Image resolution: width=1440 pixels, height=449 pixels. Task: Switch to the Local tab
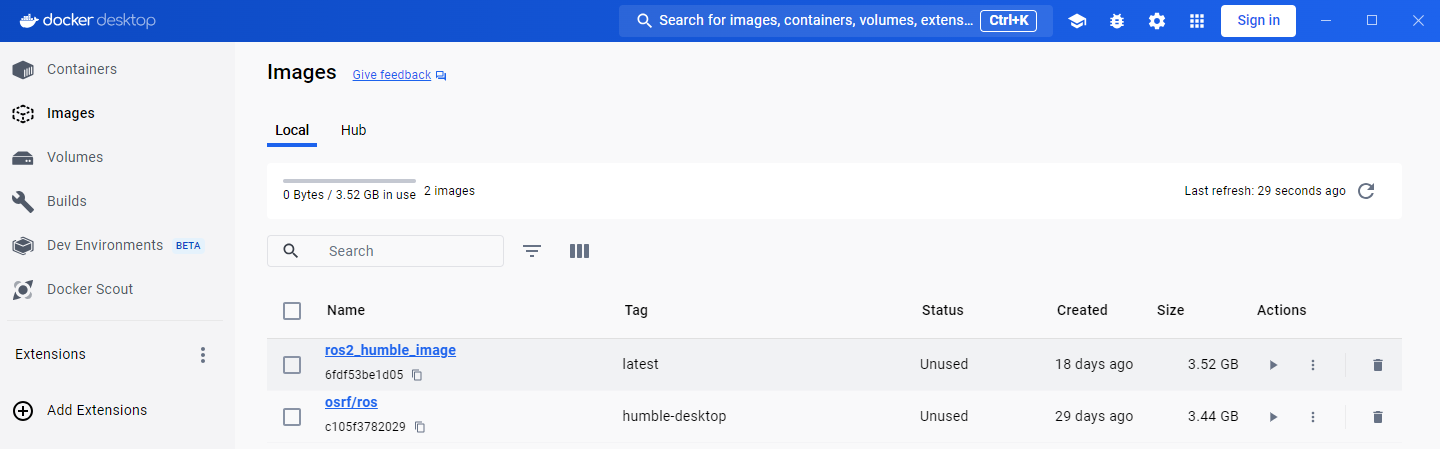[292, 130]
